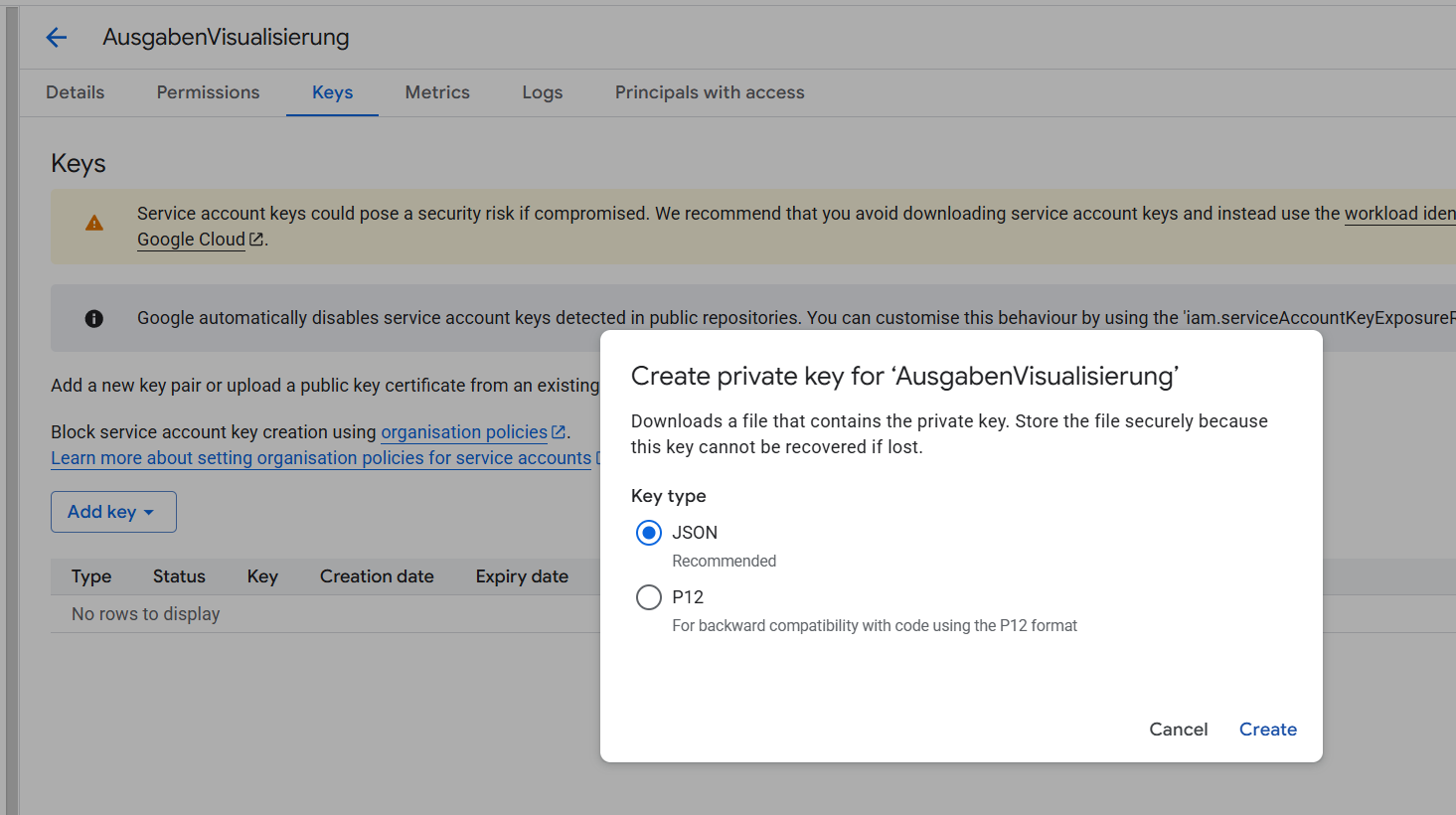Switch to the Metrics tab

pyautogui.click(x=437, y=92)
